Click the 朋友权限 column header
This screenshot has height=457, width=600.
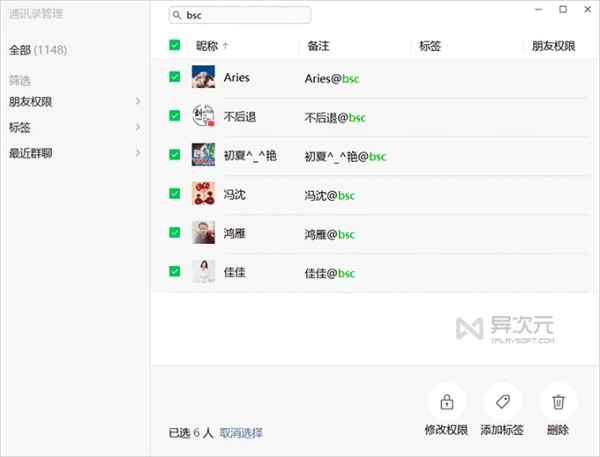click(x=553, y=46)
